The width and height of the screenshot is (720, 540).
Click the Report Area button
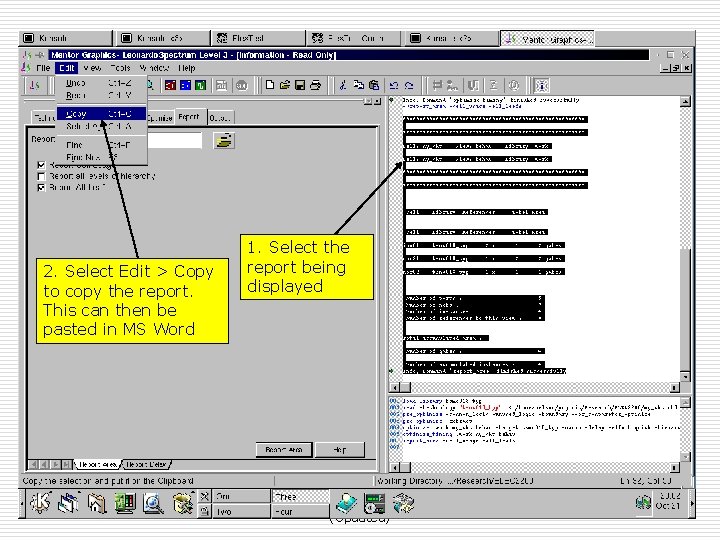click(284, 450)
